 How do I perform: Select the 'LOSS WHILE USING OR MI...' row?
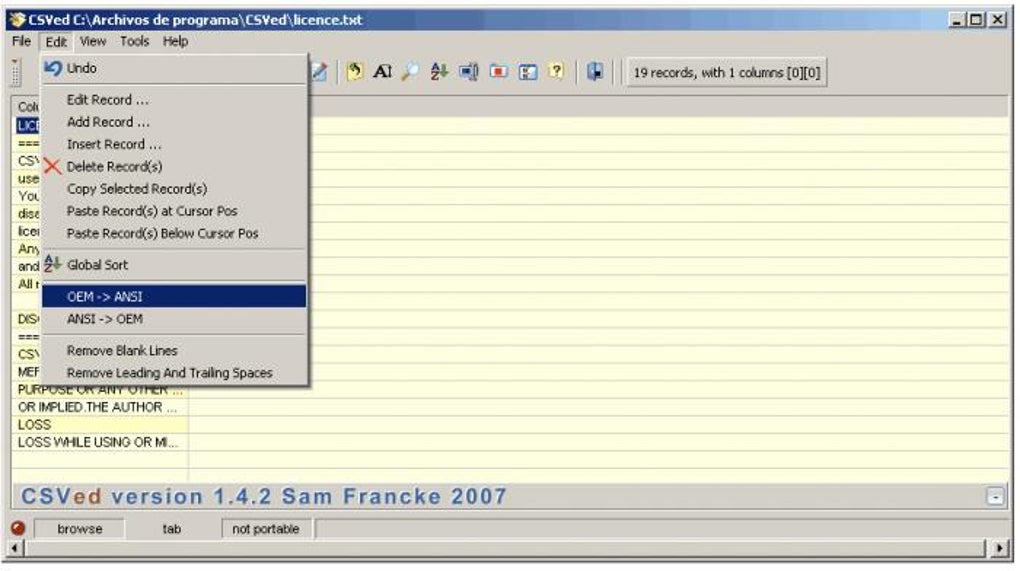(x=100, y=442)
